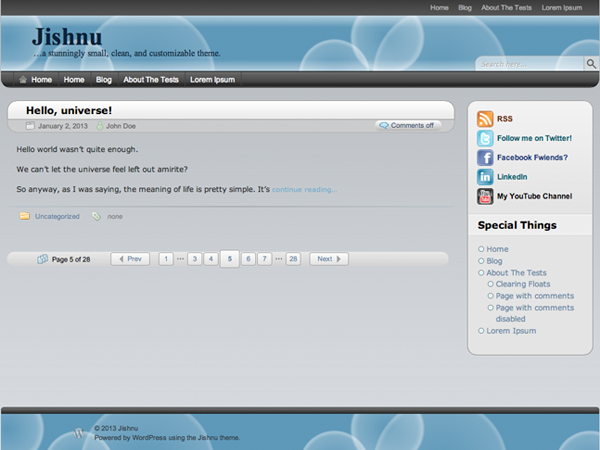Screen dimensions: 600x450
Task: Click the tag icon beside none
Action: pyautogui.click(x=96, y=216)
